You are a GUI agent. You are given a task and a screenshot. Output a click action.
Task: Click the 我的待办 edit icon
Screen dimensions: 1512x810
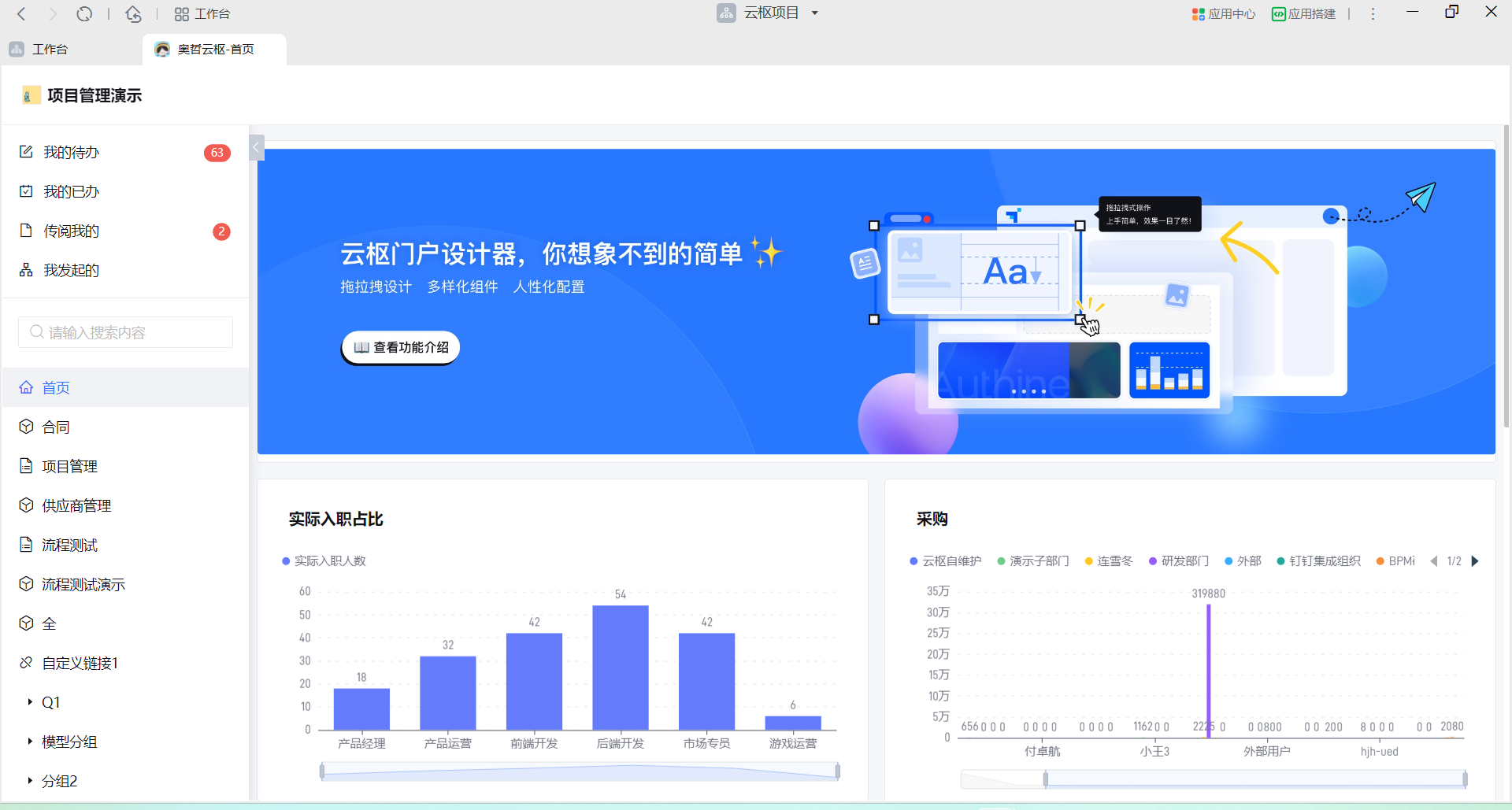[26, 151]
